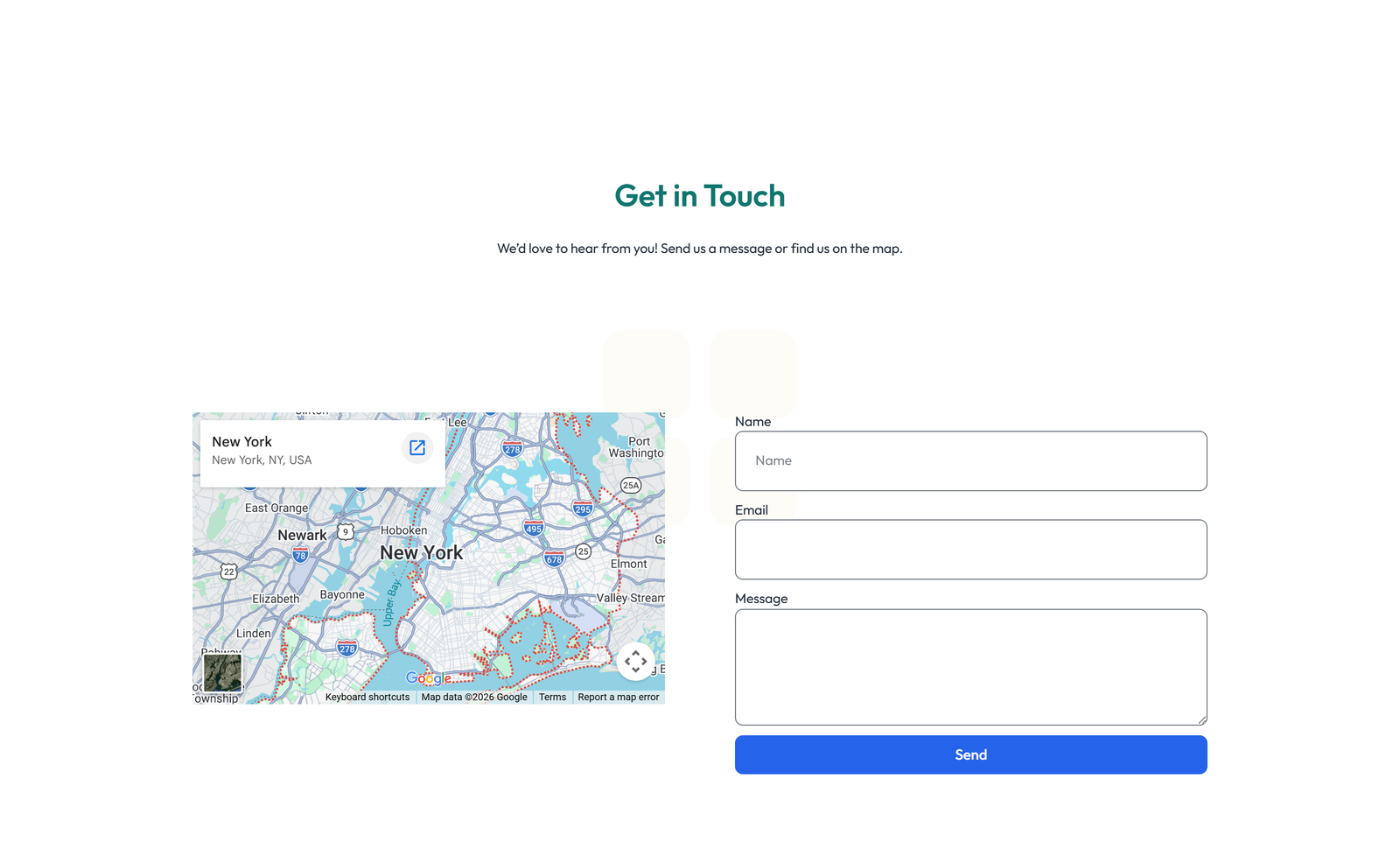The width and height of the screenshot is (1400, 856).
Task: Click the Report a map error link
Action: pyautogui.click(x=618, y=697)
